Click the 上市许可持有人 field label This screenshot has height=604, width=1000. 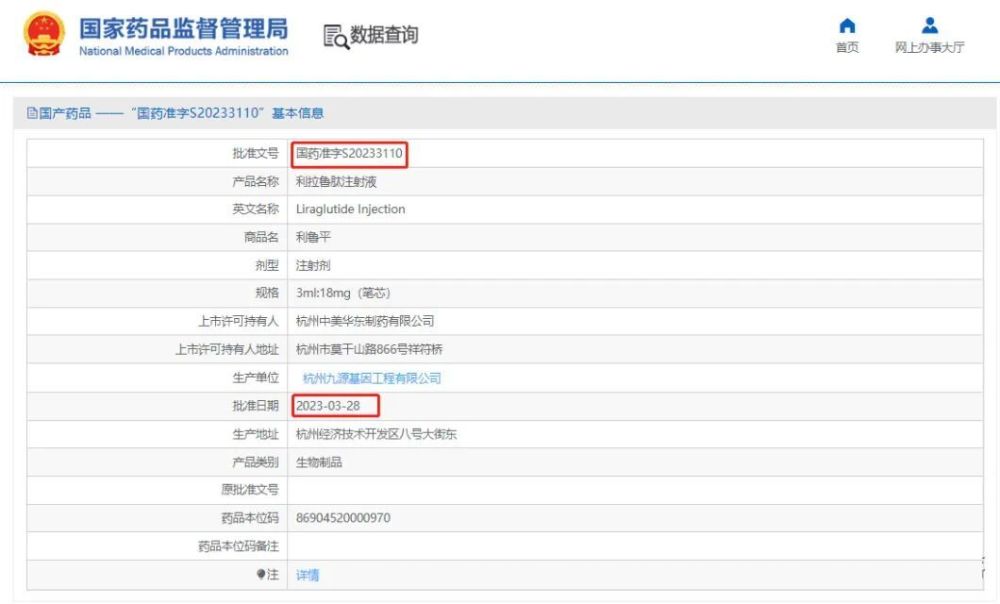click(239, 321)
